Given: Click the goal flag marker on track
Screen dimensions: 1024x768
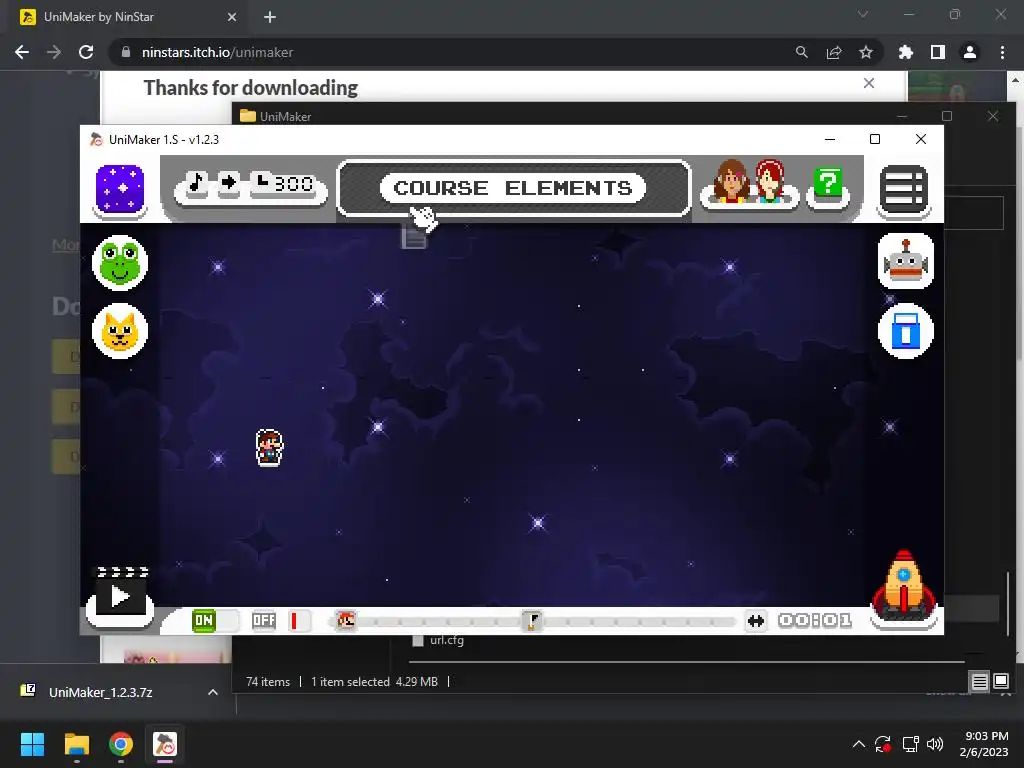Looking at the screenshot, I should [532, 620].
